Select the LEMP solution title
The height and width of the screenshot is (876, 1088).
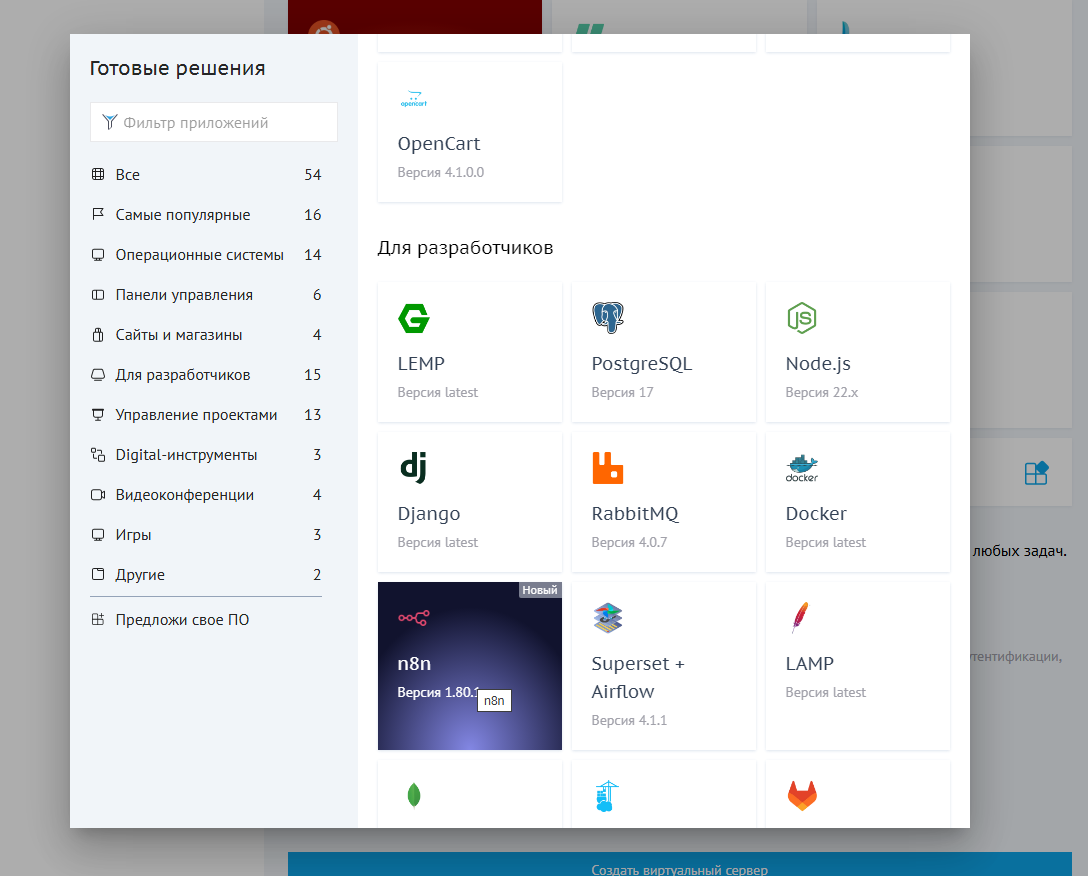point(421,364)
